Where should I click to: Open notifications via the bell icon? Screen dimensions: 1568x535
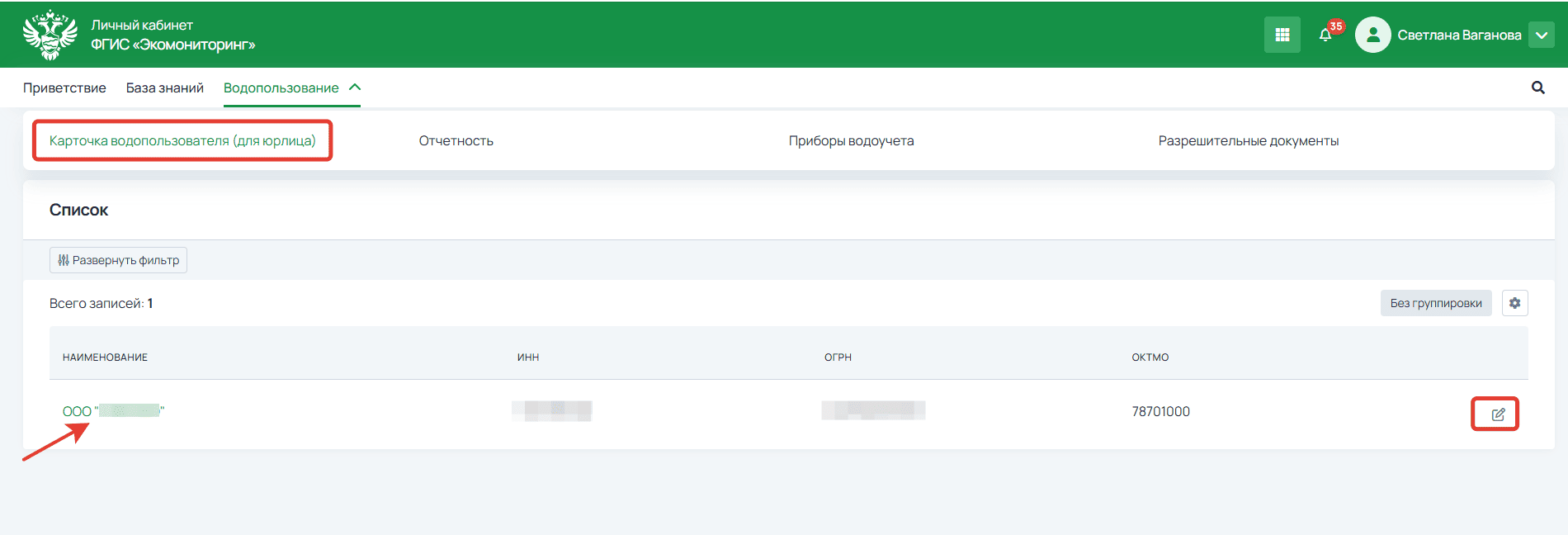pos(1325,35)
